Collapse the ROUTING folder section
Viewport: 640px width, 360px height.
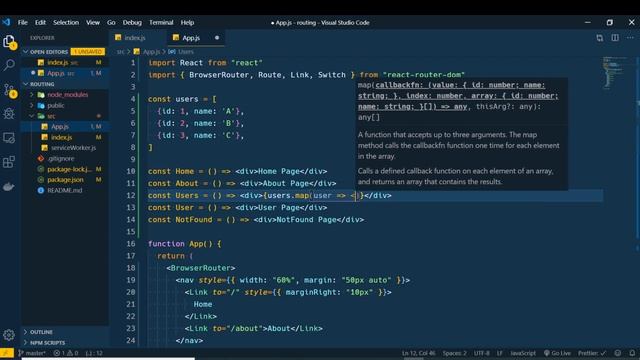(42, 84)
